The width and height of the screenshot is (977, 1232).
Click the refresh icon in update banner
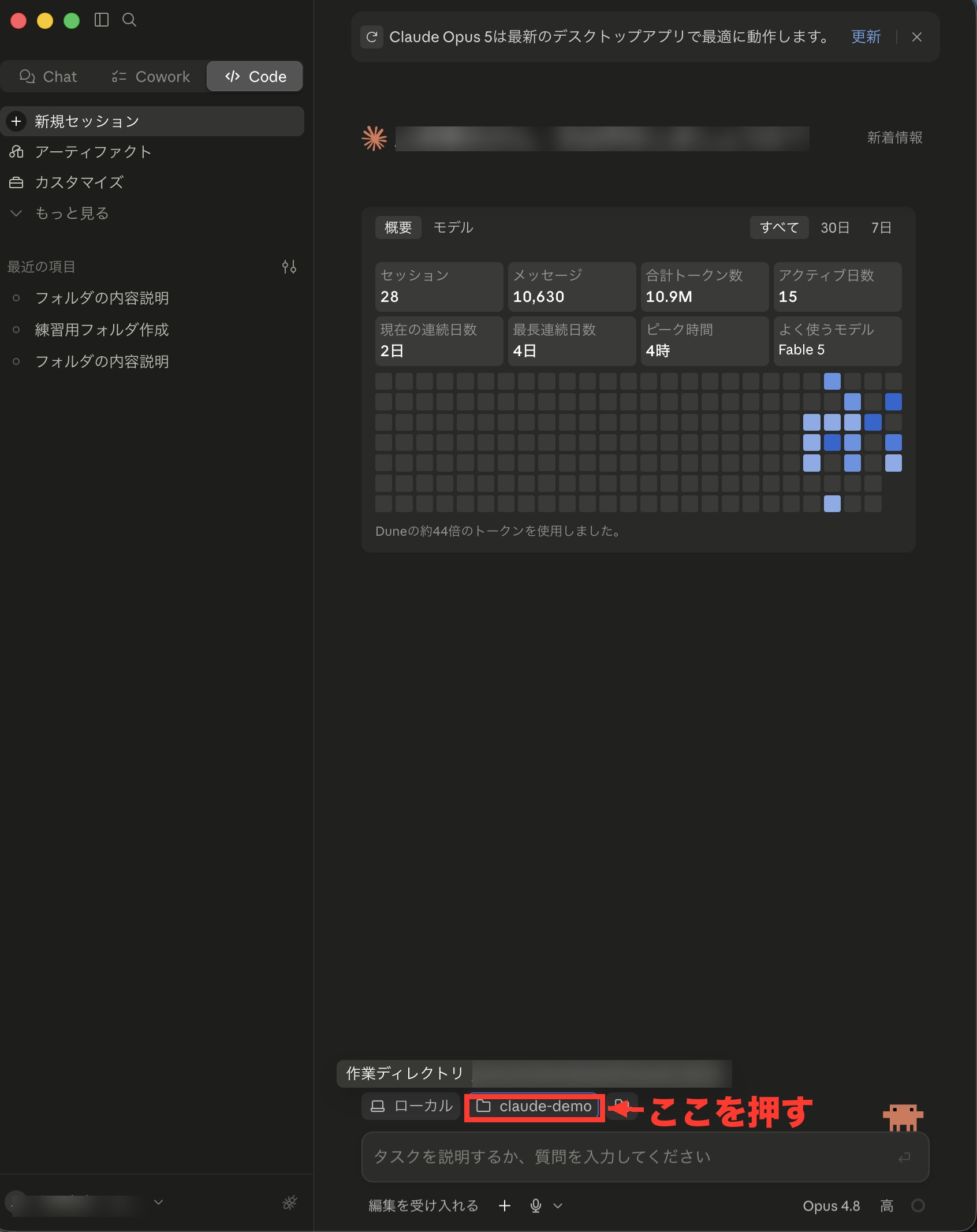click(372, 37)
